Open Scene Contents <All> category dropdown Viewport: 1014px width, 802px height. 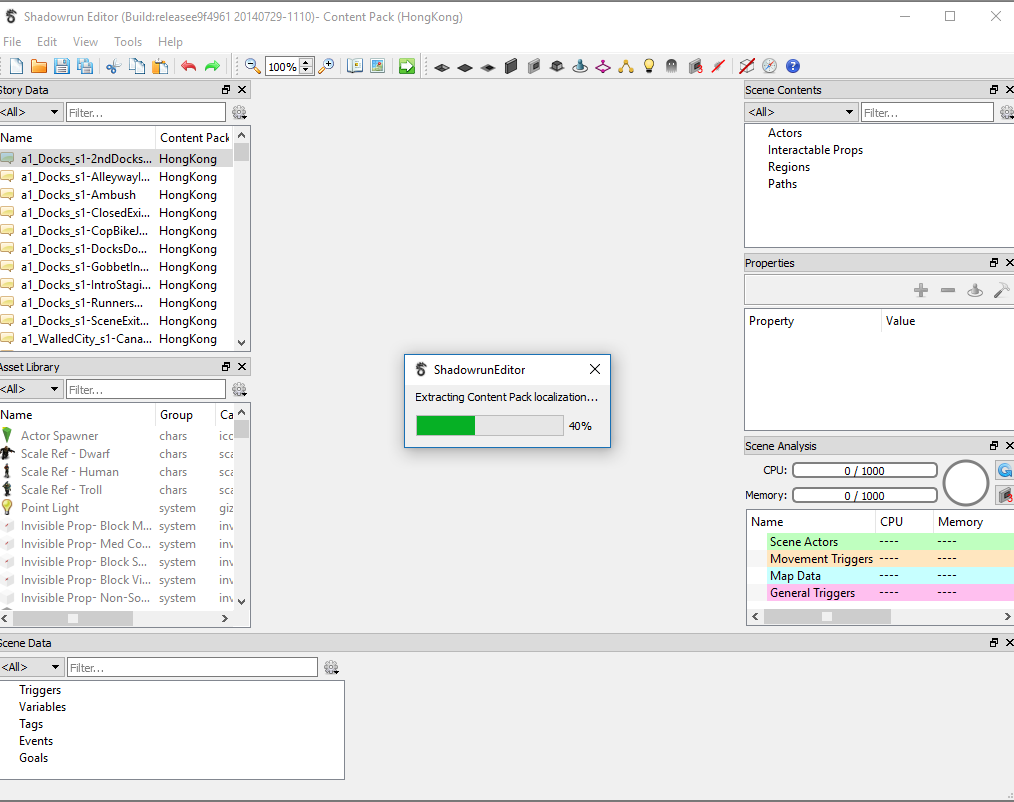[801, 113]
